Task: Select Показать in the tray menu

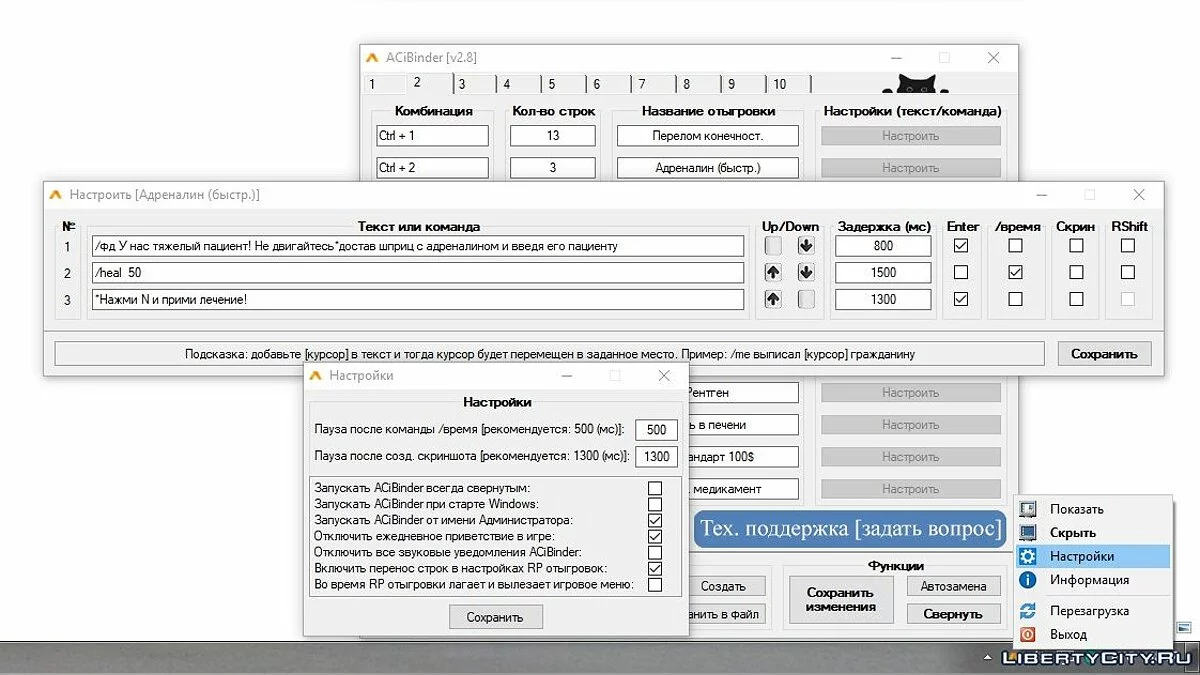Action: [x=1077, y=509]
